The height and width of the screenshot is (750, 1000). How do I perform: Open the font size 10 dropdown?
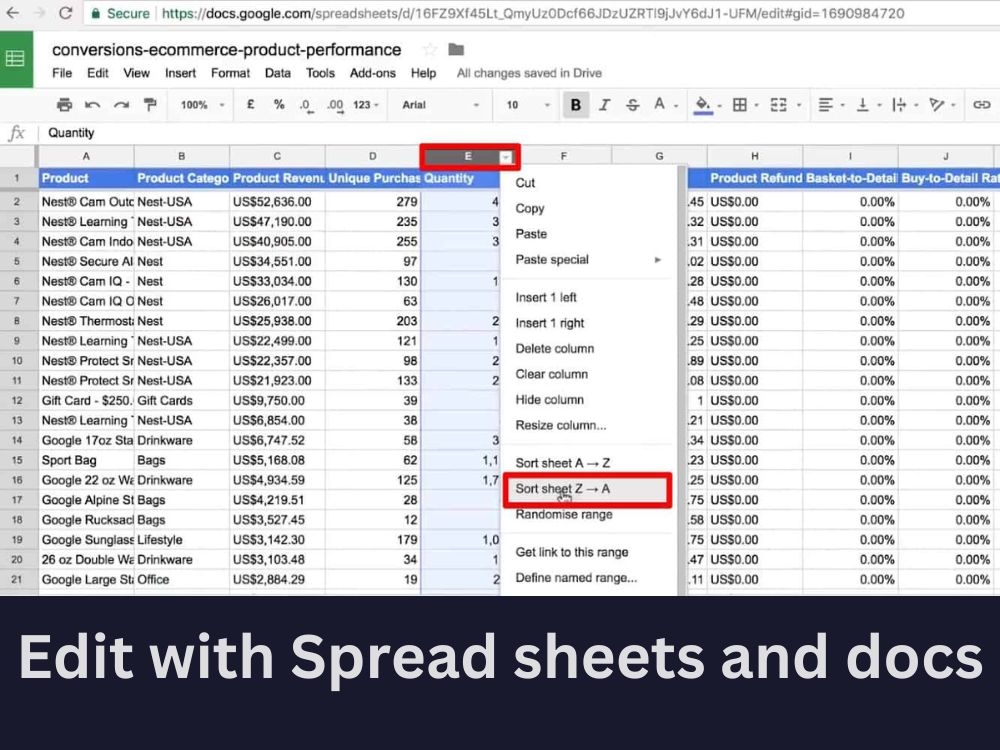click(x=527, y=105)
